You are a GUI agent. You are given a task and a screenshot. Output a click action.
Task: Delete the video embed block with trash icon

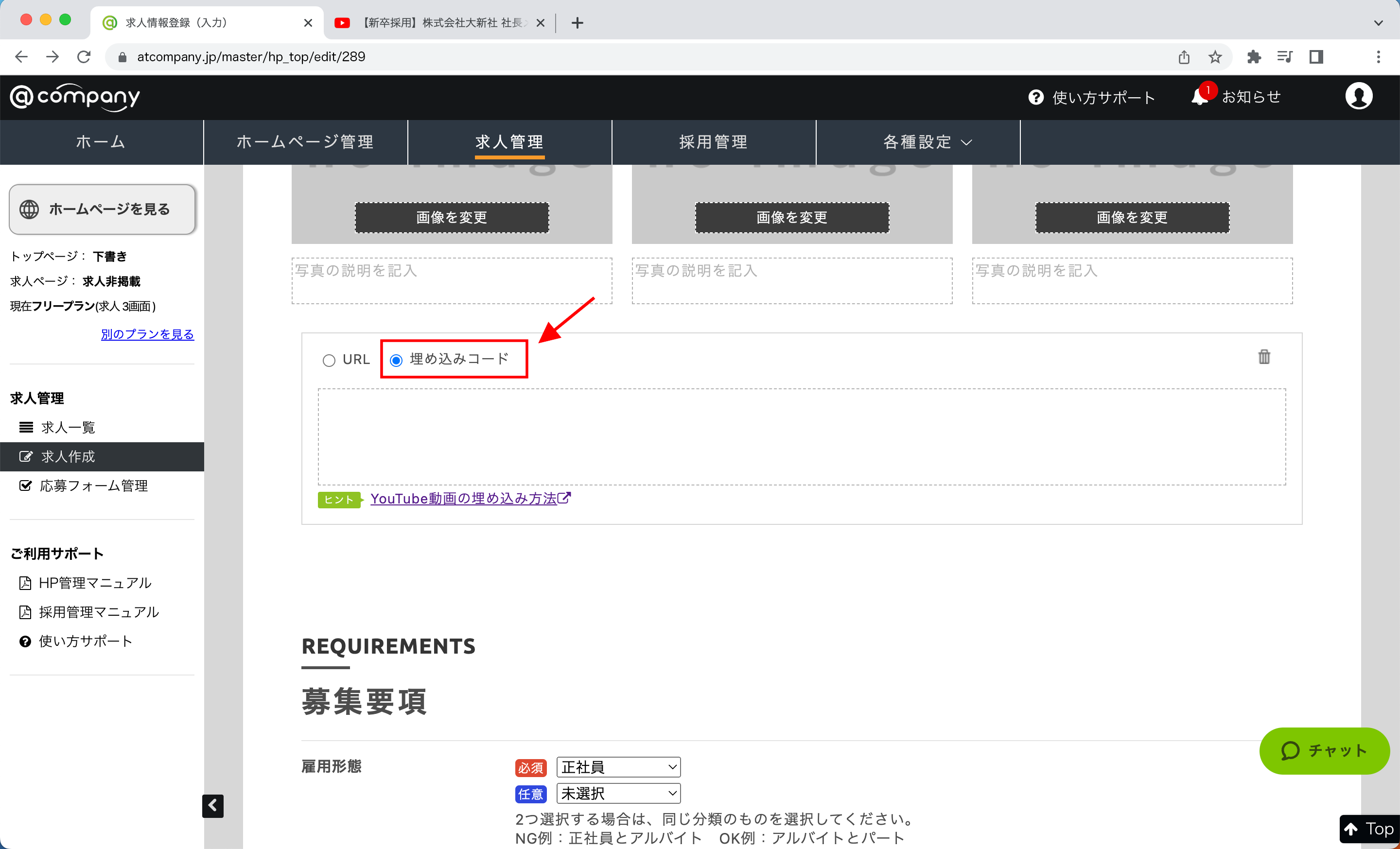point(1263,357)
